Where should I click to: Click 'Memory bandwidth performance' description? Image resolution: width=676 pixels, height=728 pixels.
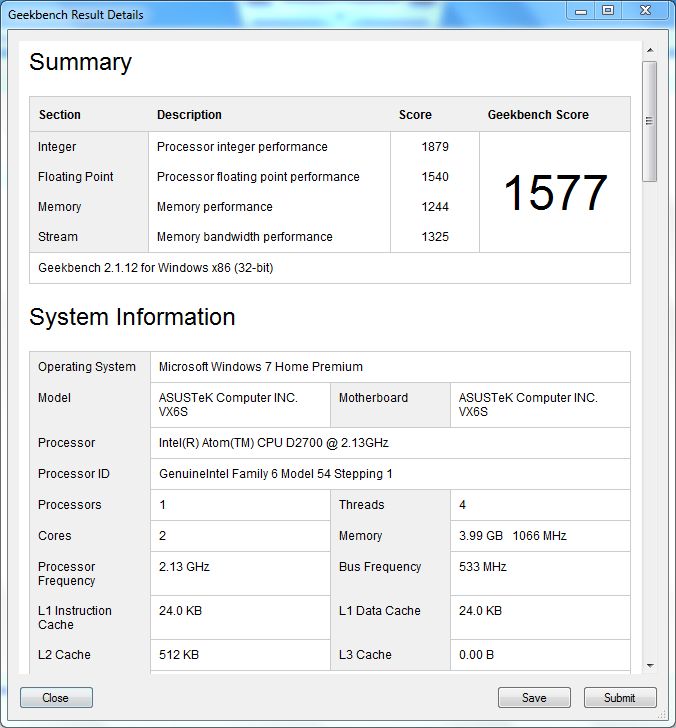pyautogui.click(x=245, y=237)
